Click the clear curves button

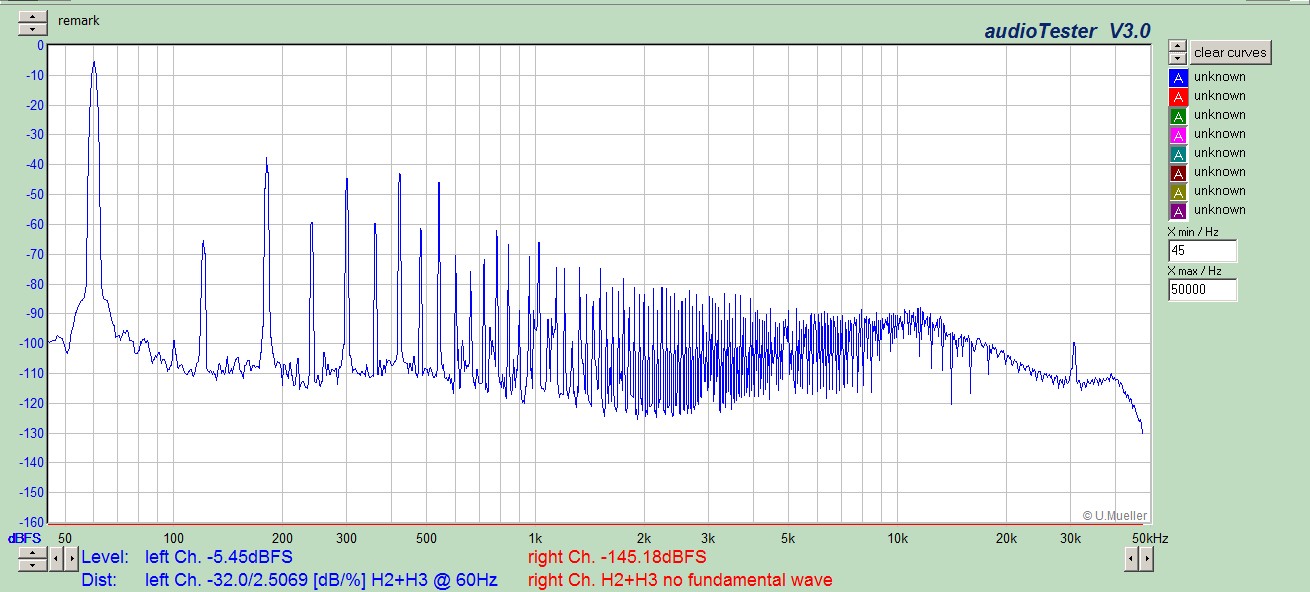[1230, 53]
